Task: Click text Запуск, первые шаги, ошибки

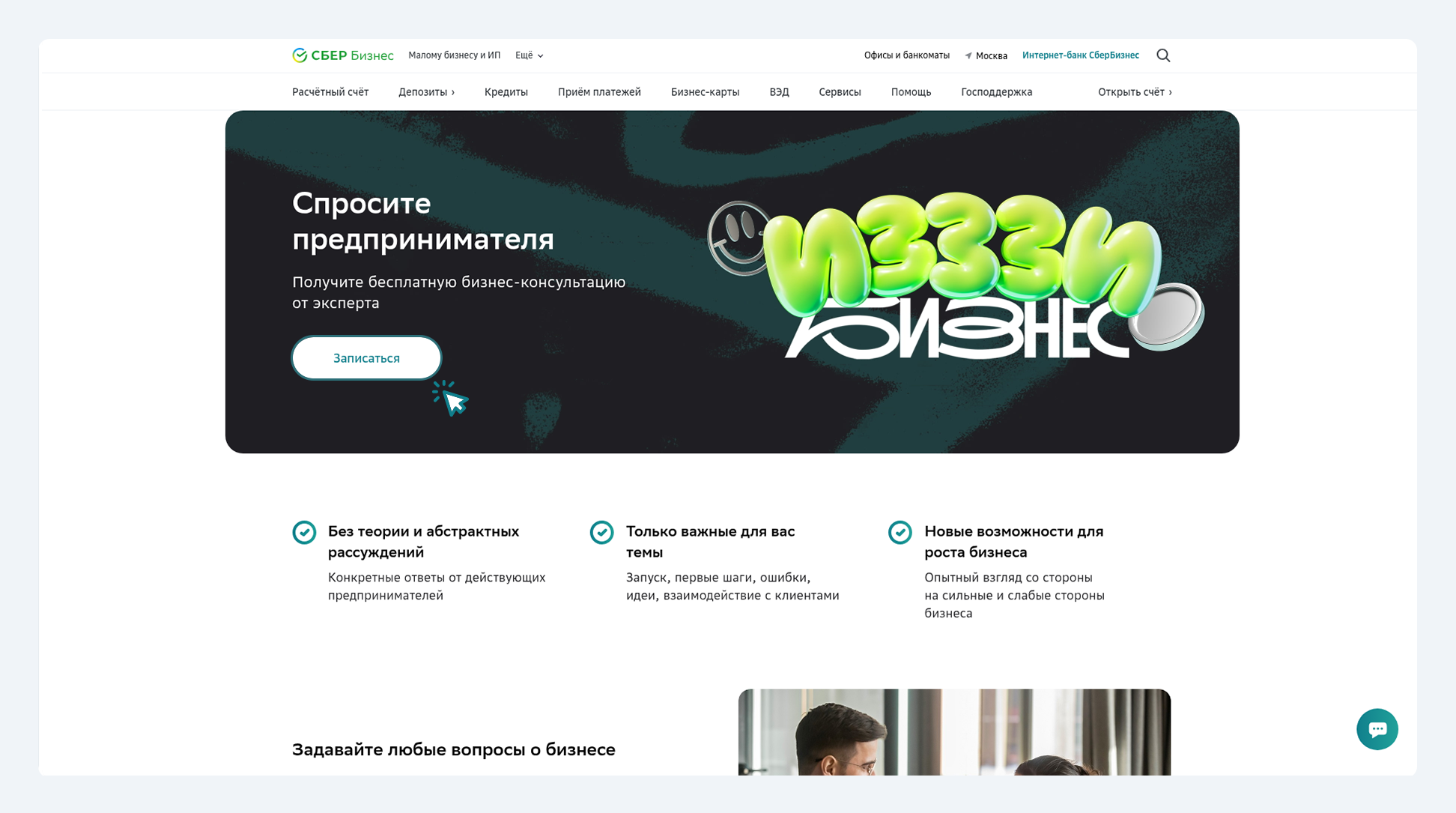Action: pos(718,578)
